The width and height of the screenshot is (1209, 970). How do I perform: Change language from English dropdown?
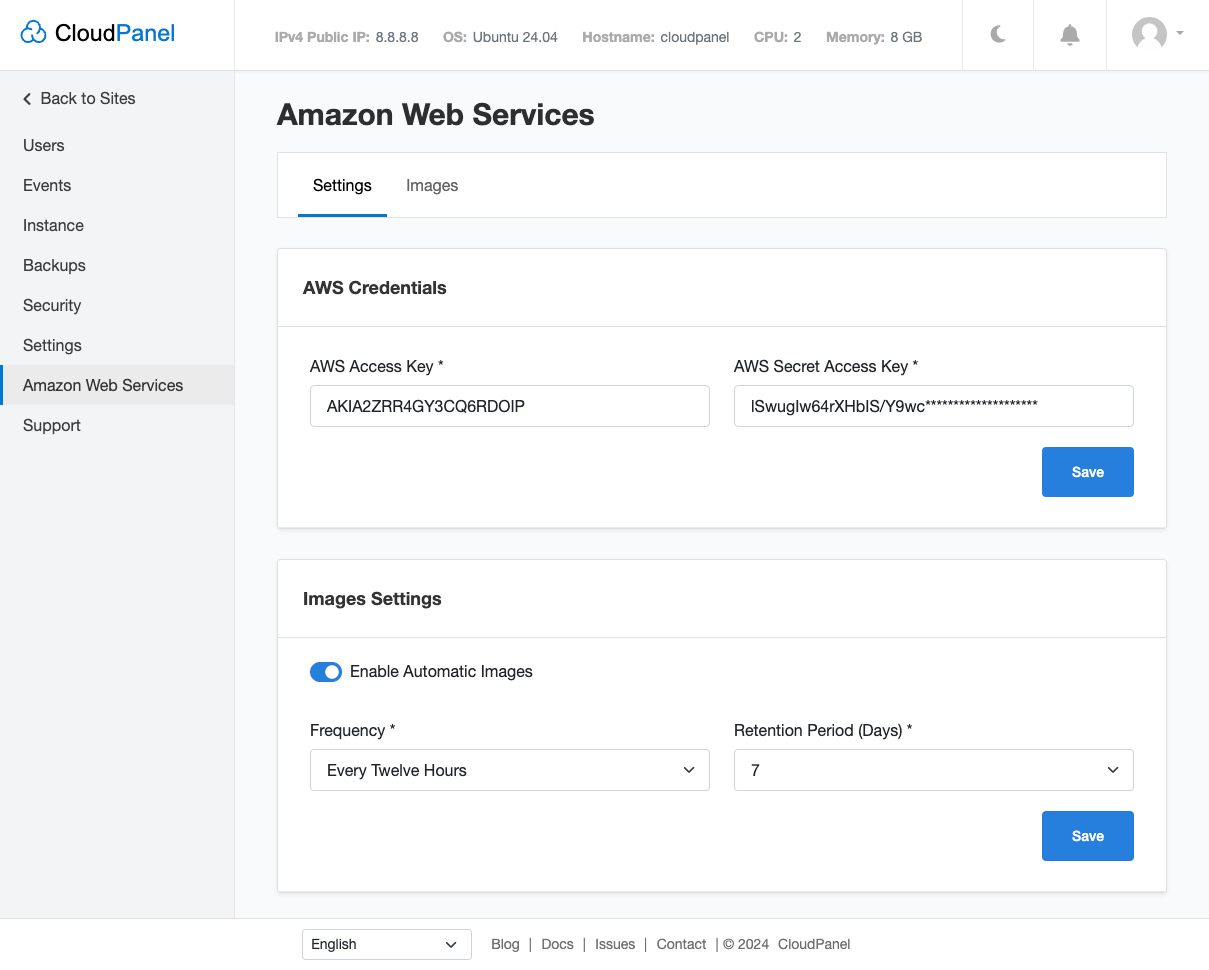tap(386, 944)
